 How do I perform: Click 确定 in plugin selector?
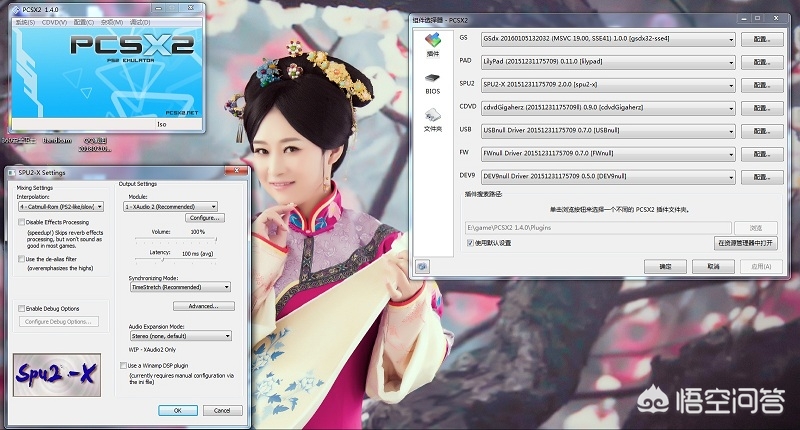[x=665, y=266]
